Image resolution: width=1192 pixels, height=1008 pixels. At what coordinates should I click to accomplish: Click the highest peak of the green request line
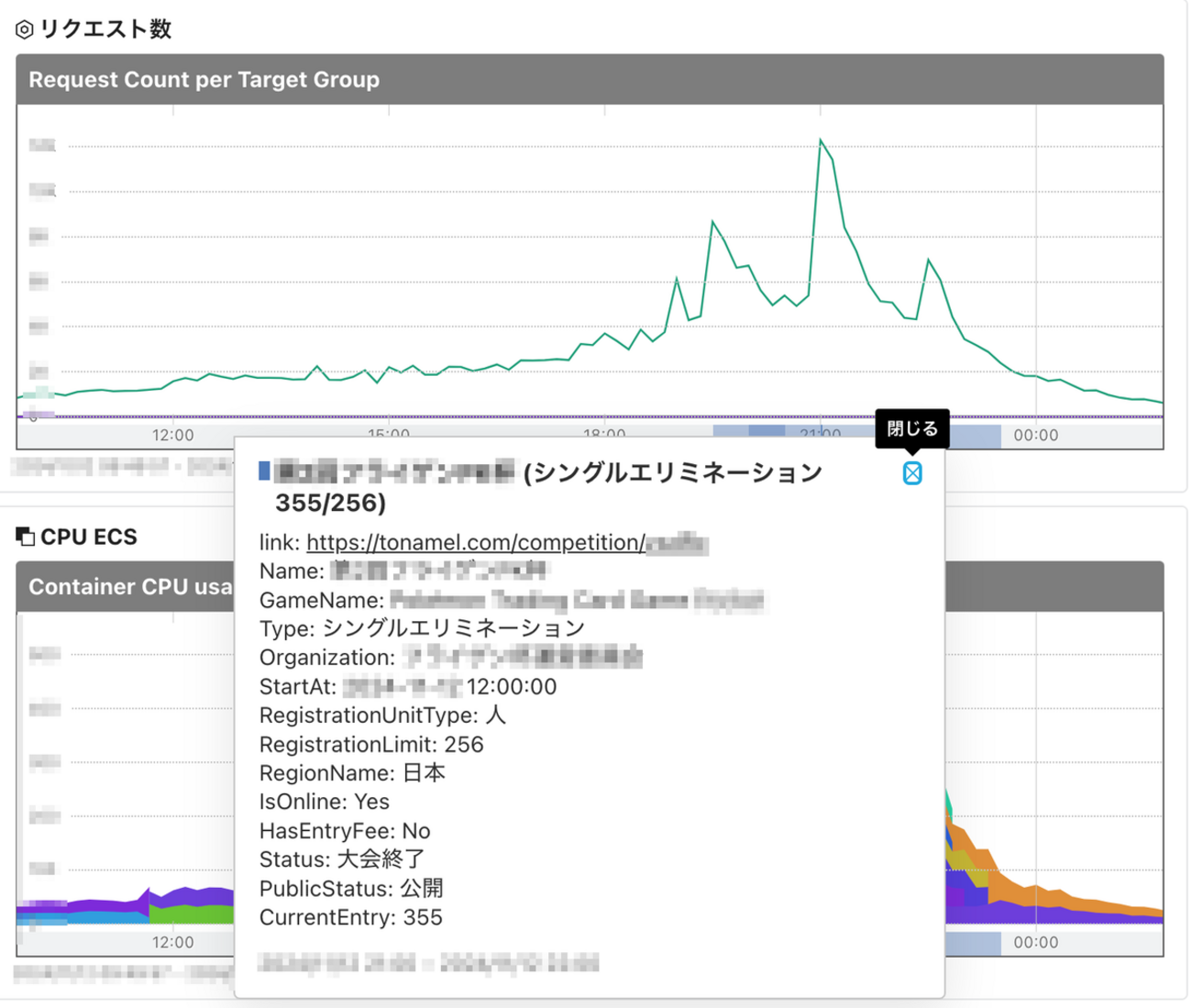[x=821, y=141]
